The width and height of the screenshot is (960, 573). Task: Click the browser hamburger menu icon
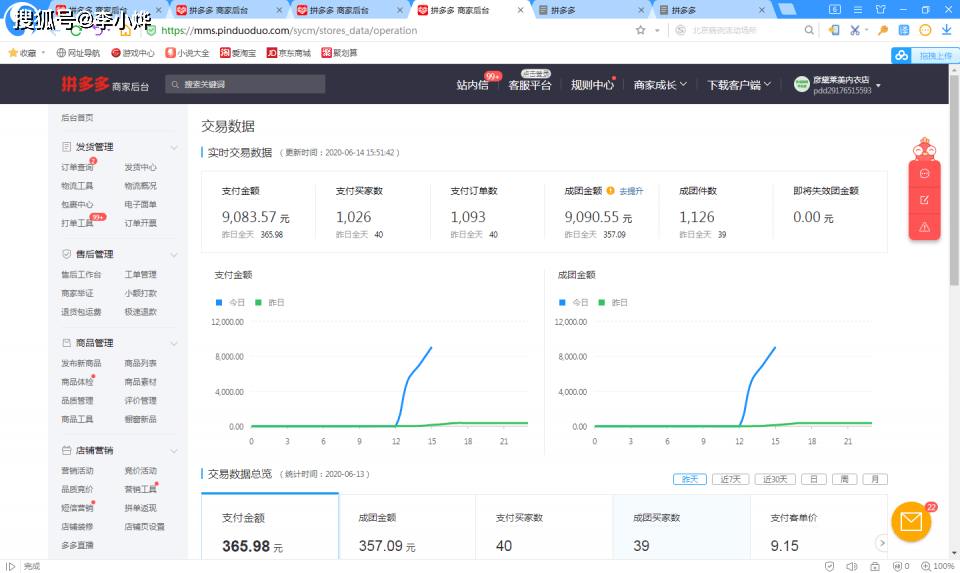click(858, 10)
